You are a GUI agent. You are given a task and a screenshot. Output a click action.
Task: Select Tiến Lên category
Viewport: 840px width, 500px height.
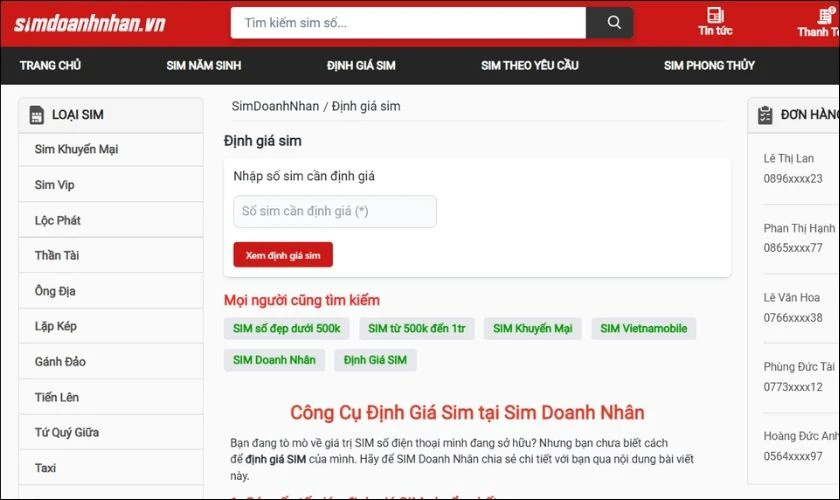pos(111,397)
